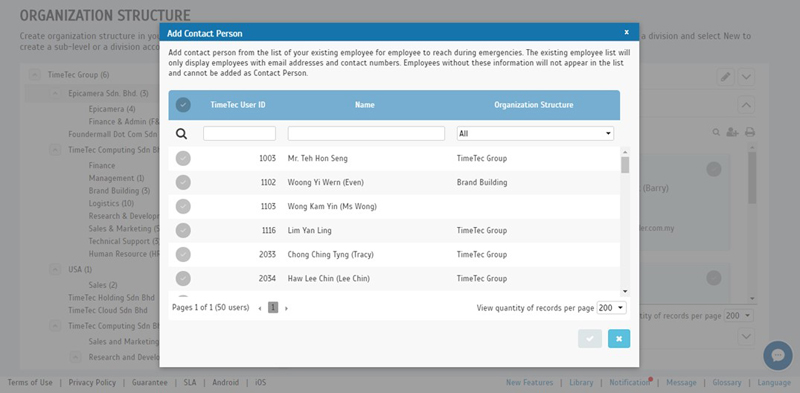800x393 pixels.
Task: Click the employee list scrollbar down arrow
Action: pos(625,291)
